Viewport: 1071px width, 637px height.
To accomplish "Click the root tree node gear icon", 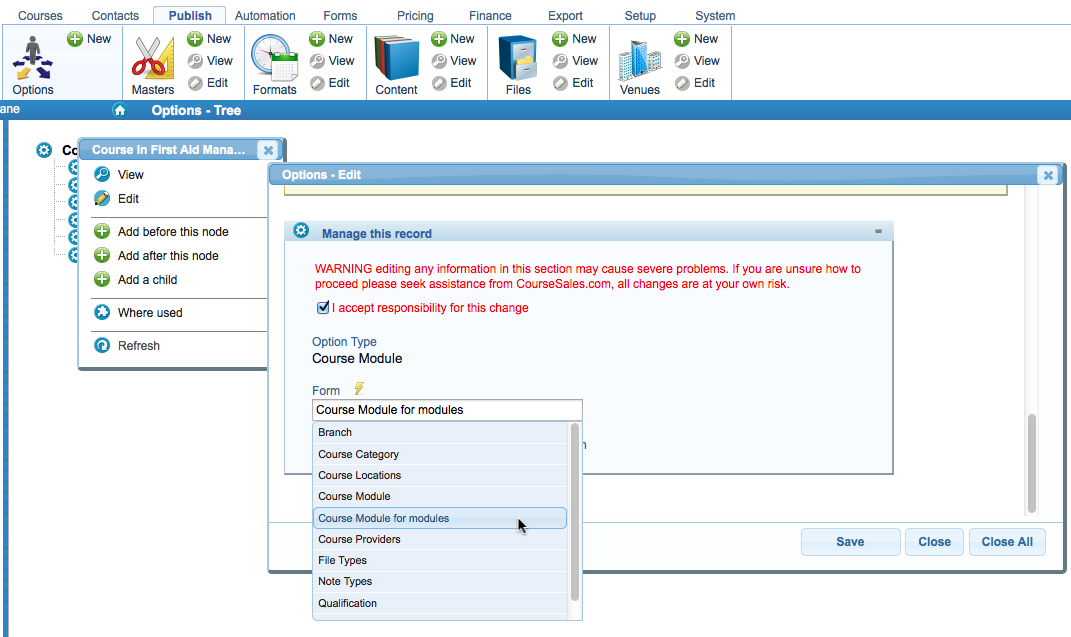I will [44, 150].
